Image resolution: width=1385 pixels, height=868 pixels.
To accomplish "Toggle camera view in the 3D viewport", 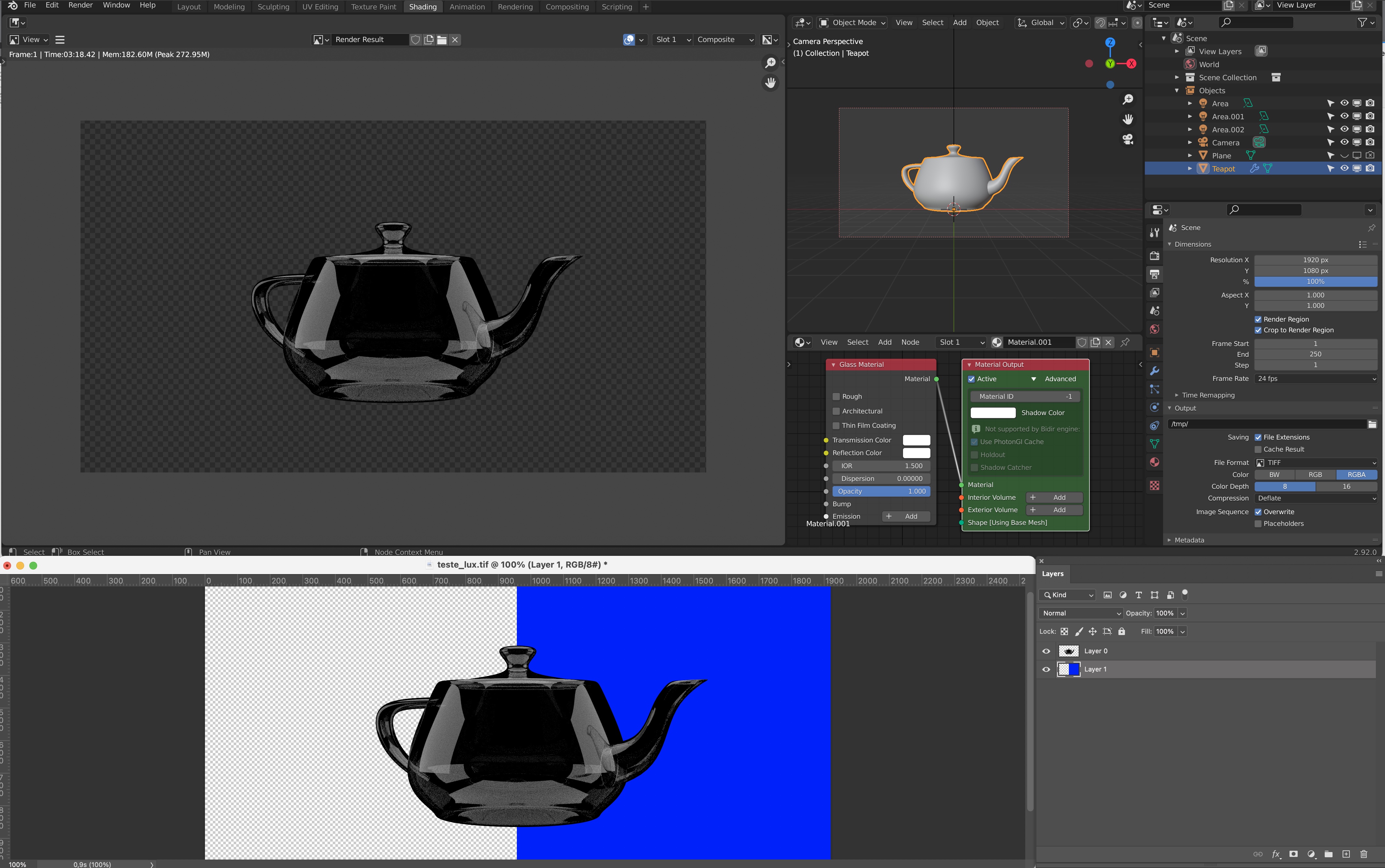I will pyautogui.click(x=1128, y=139).
